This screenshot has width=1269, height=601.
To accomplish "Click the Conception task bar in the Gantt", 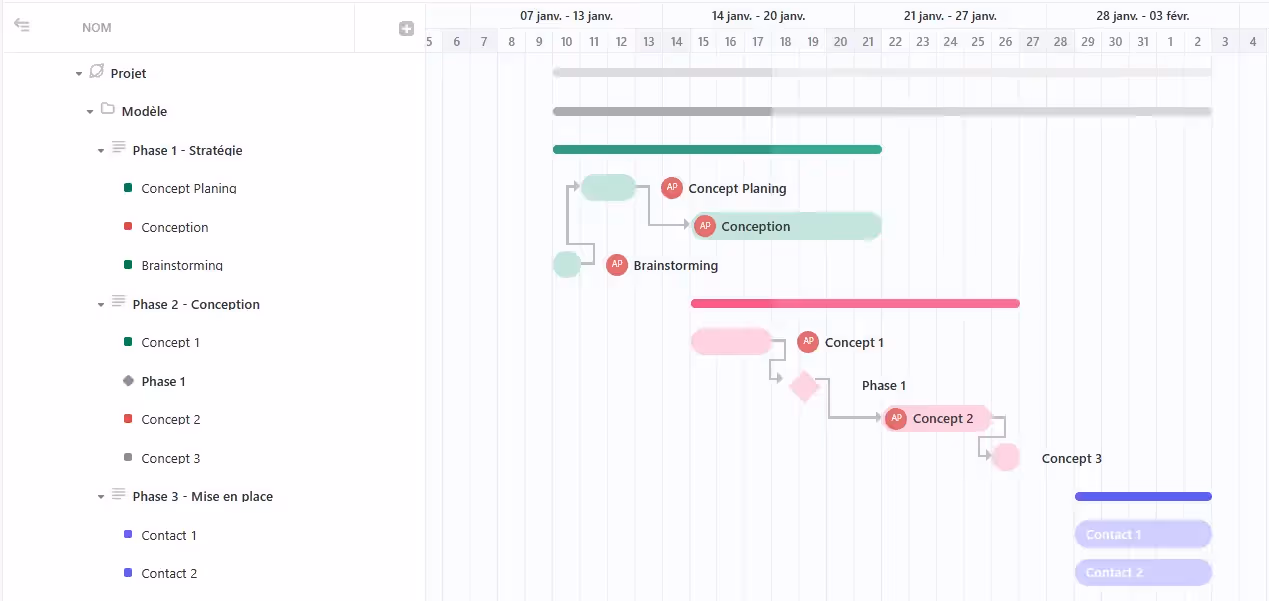I will 800,227.
